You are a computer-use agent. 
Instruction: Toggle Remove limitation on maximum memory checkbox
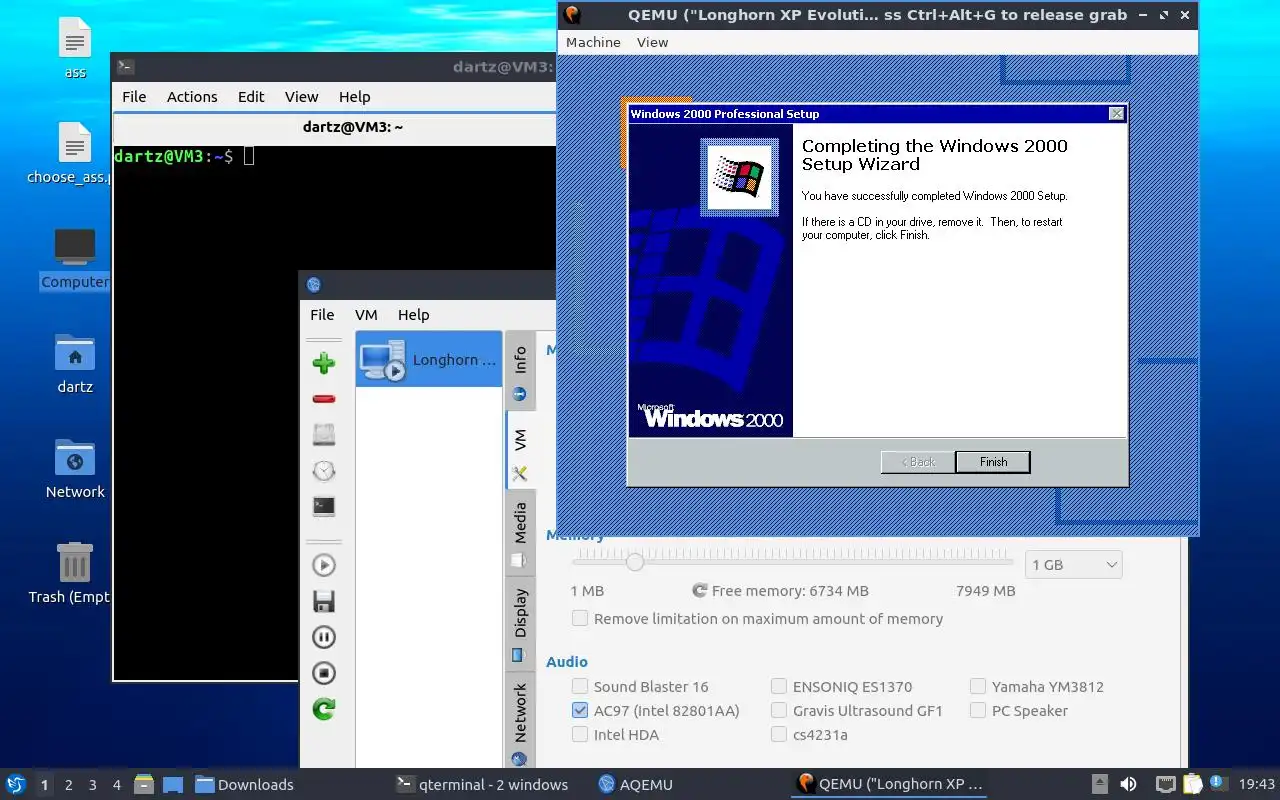[x=580, y=618]
